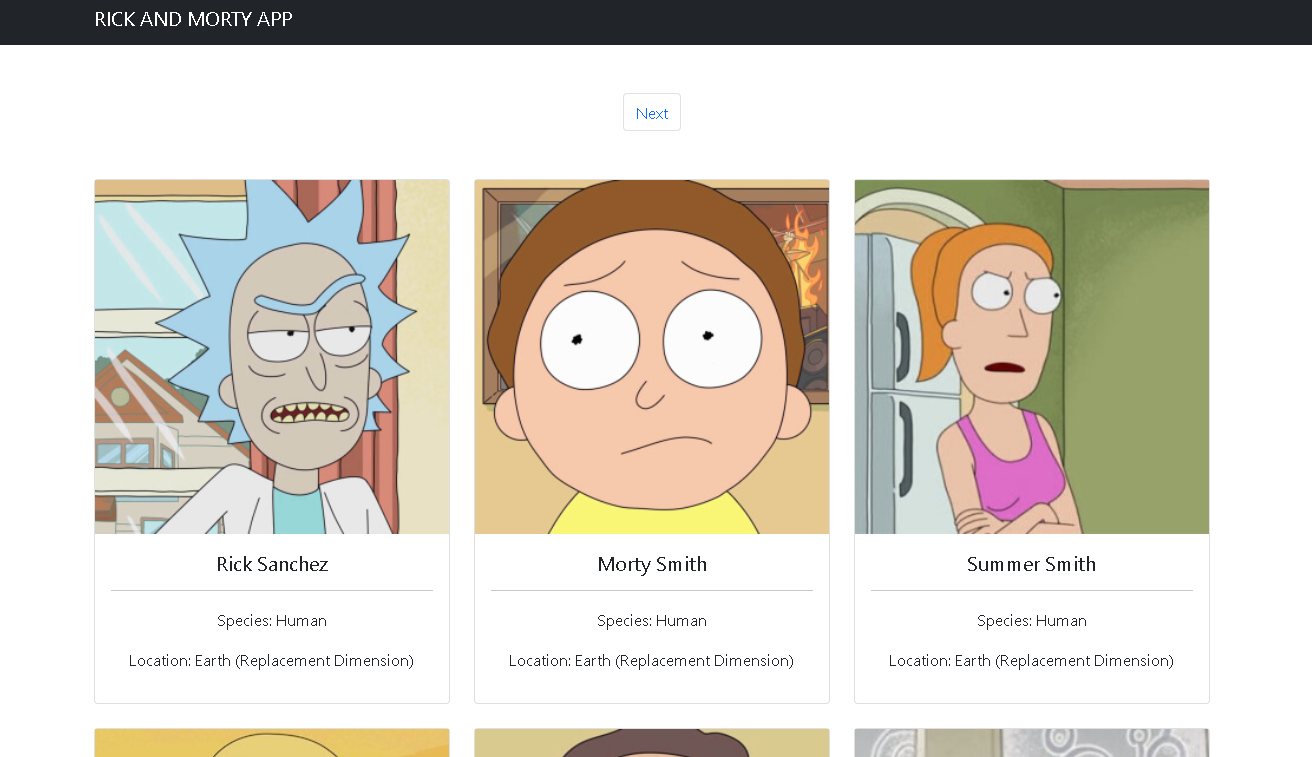Open the partially visible bottom-left card
1312x757 pixels.
tap(271, 743)
